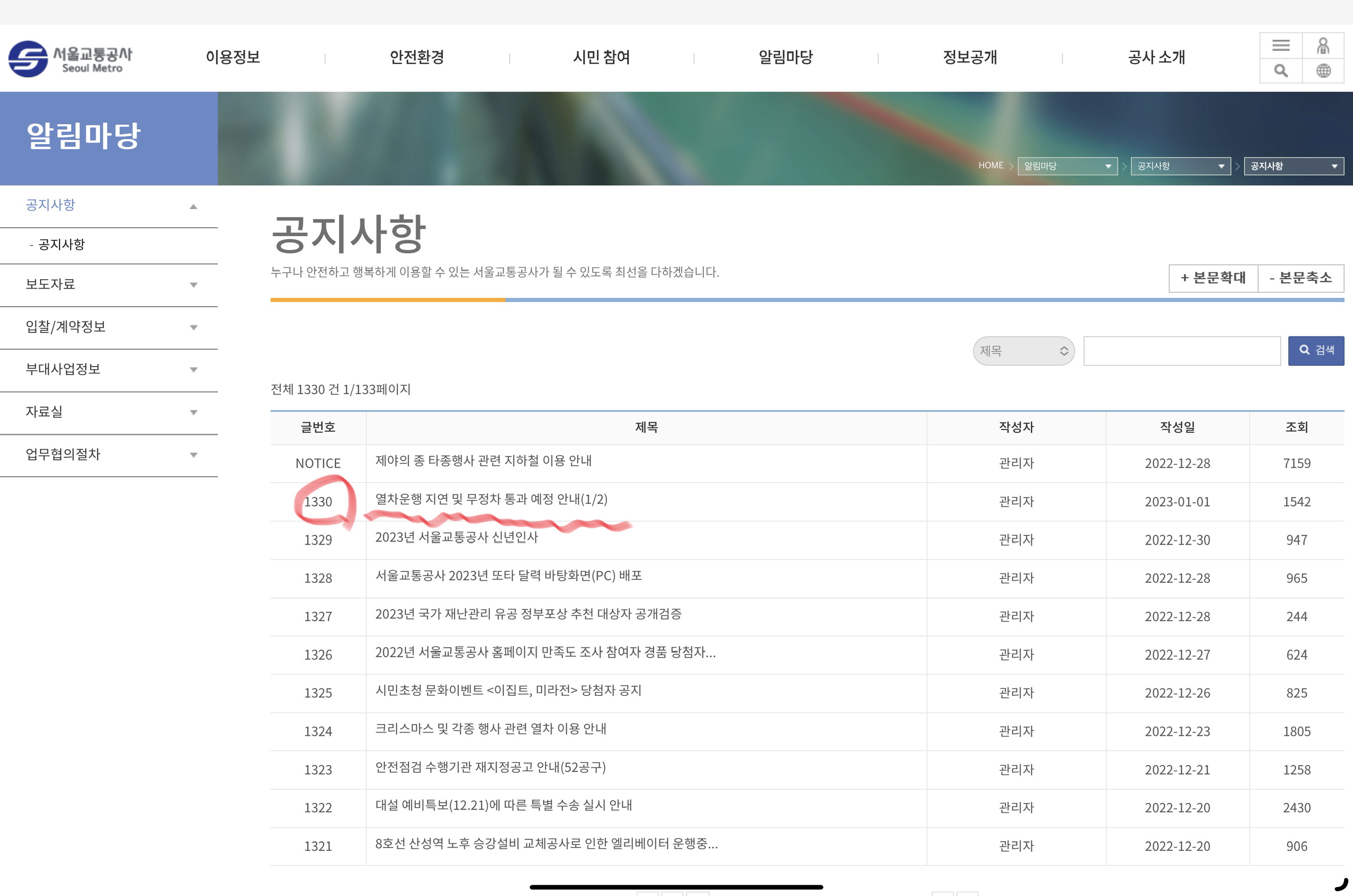Open the 정보공개 top menu
The image size is (1353, 896).
coord(969,57)
